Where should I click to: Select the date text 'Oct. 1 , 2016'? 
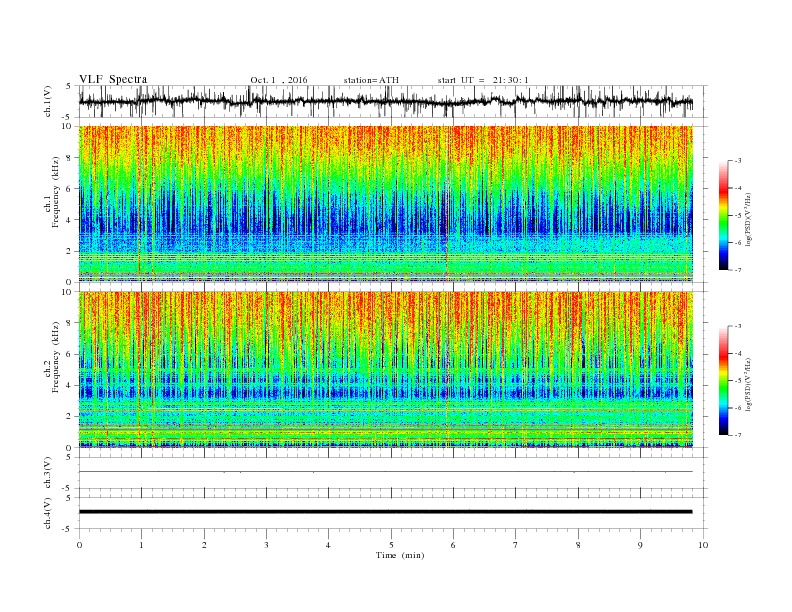coord(279,80)
